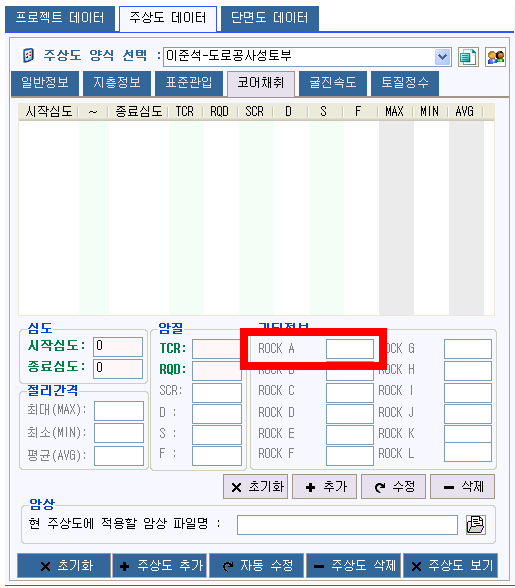Select the 표준관입 sub-tab
Screen dimensions: 515x588
point(189,83)
